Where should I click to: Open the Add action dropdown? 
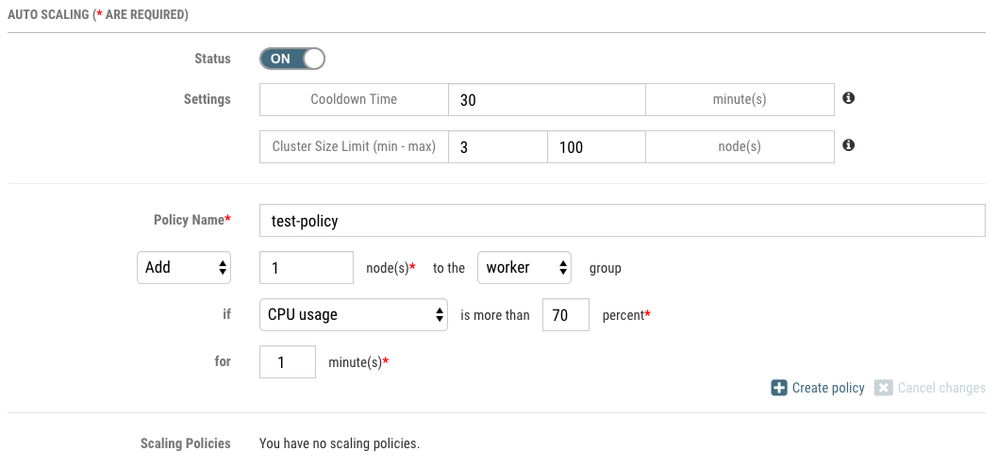click(x=184, y=267)
